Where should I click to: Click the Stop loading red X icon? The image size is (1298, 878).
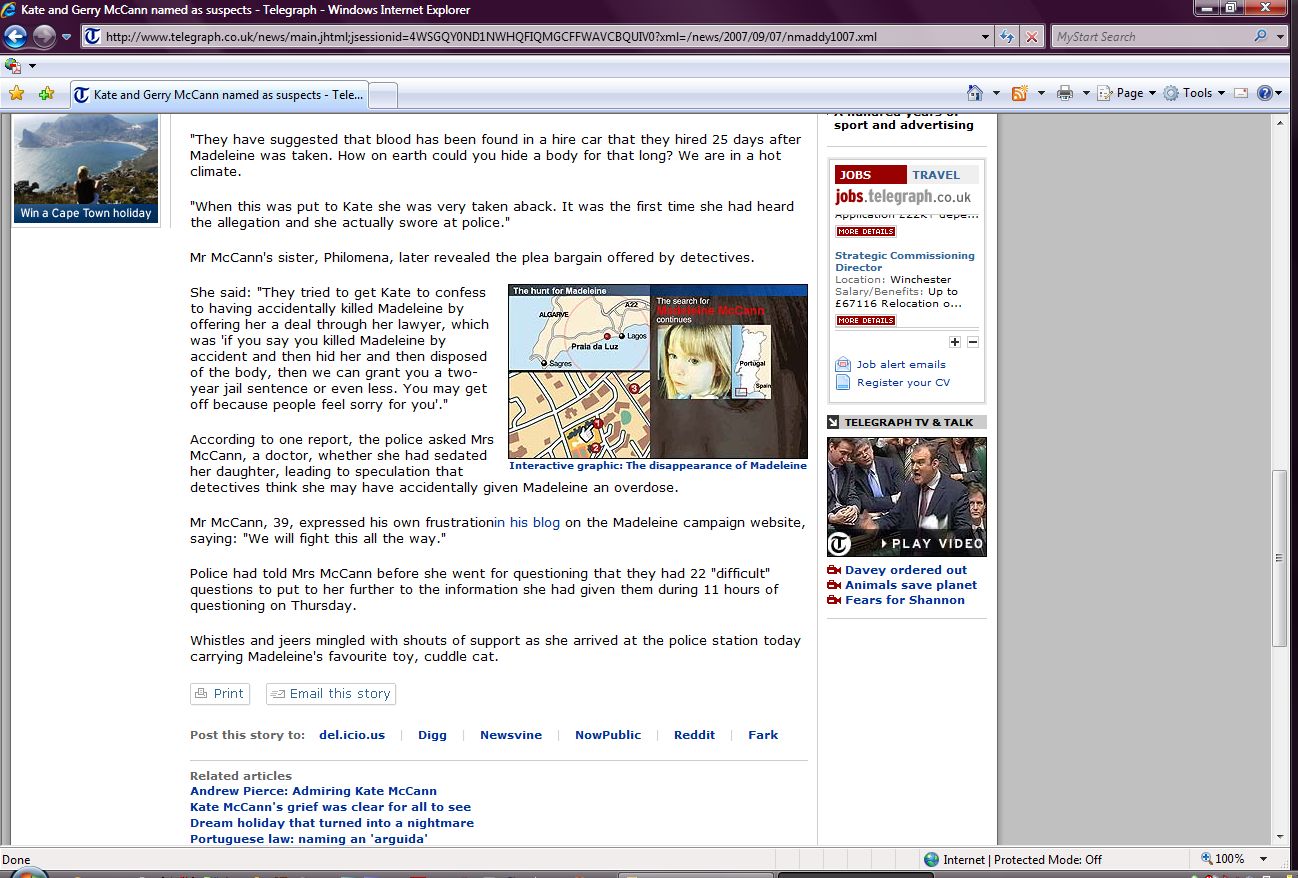[x=1032, y=37]
